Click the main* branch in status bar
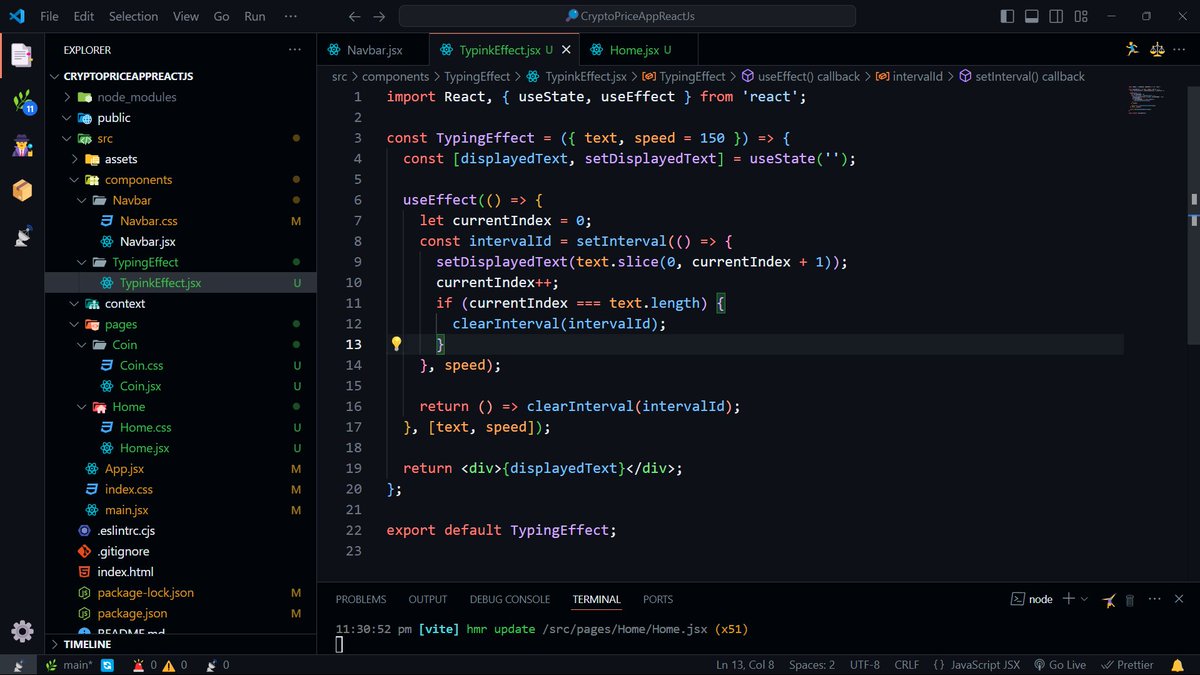 (x=69, y=665)
